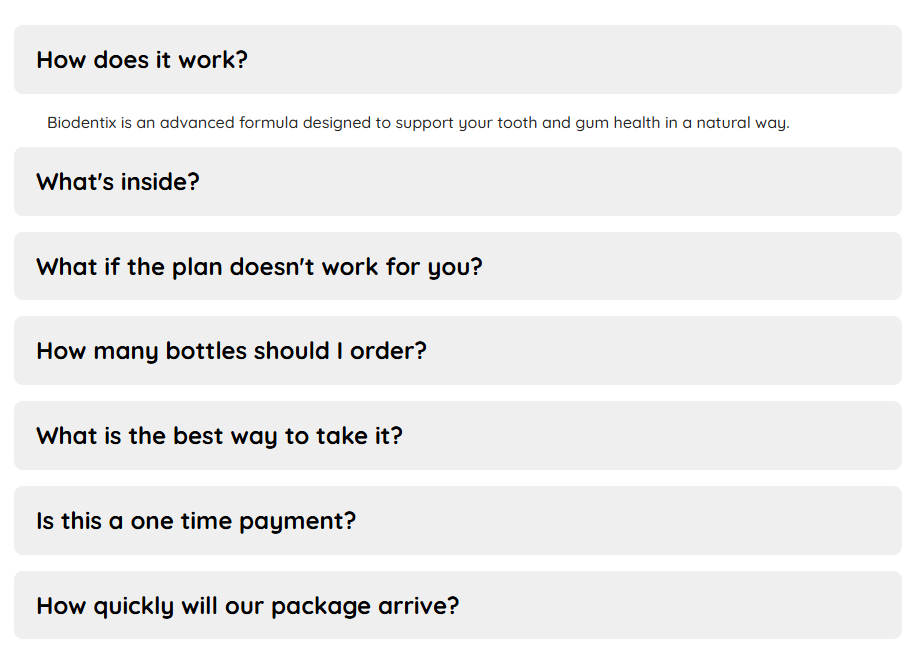
Task: Click the Biodentix answer paragraph
Action: [418, 124]
